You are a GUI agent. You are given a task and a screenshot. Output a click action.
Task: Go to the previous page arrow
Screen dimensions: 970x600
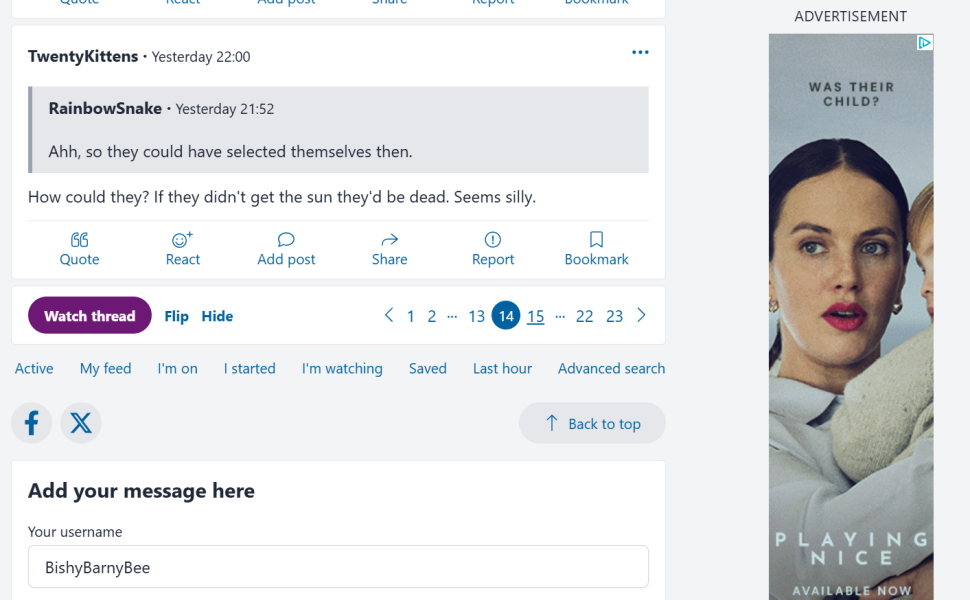pyautogui.click(x=389, y=316)
